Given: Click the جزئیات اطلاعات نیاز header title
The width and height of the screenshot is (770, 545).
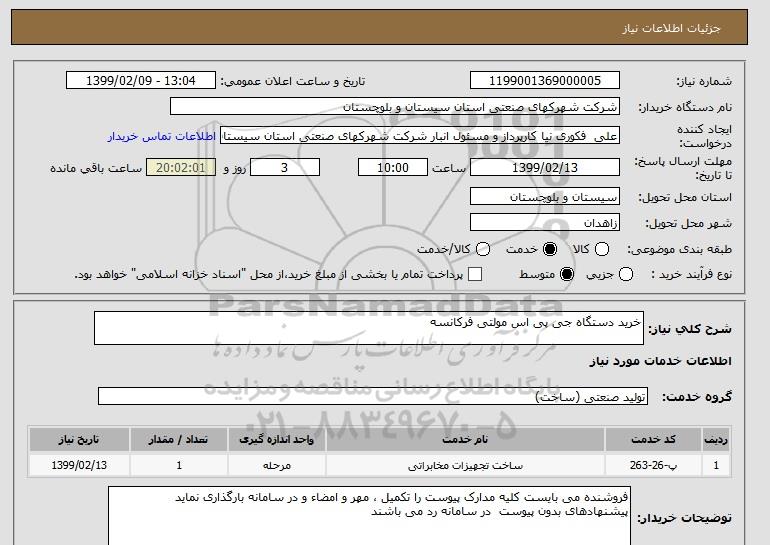Looking at the screenshot, I should 671,28.
